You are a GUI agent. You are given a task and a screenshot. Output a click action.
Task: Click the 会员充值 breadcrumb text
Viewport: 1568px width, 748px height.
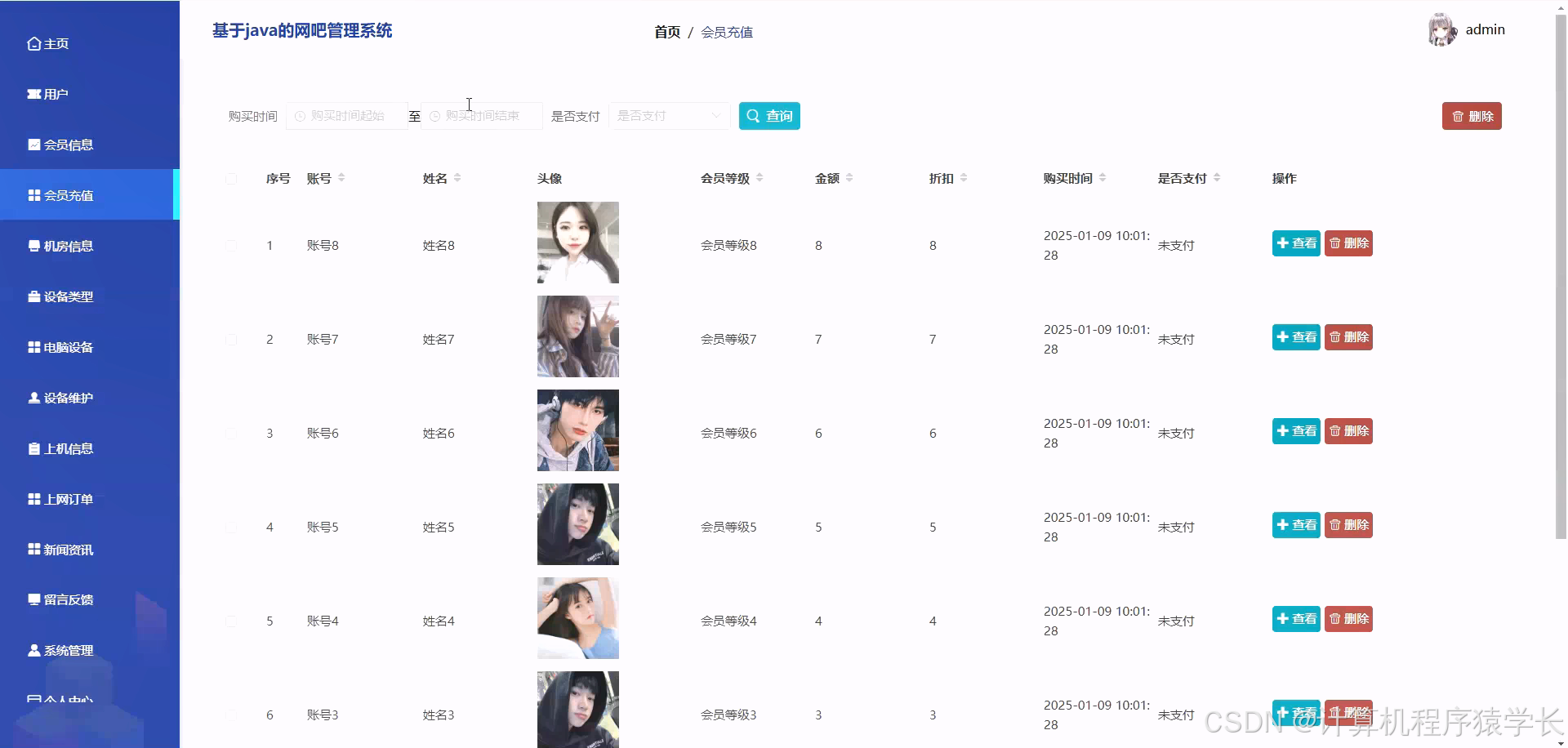pos(727,33)
